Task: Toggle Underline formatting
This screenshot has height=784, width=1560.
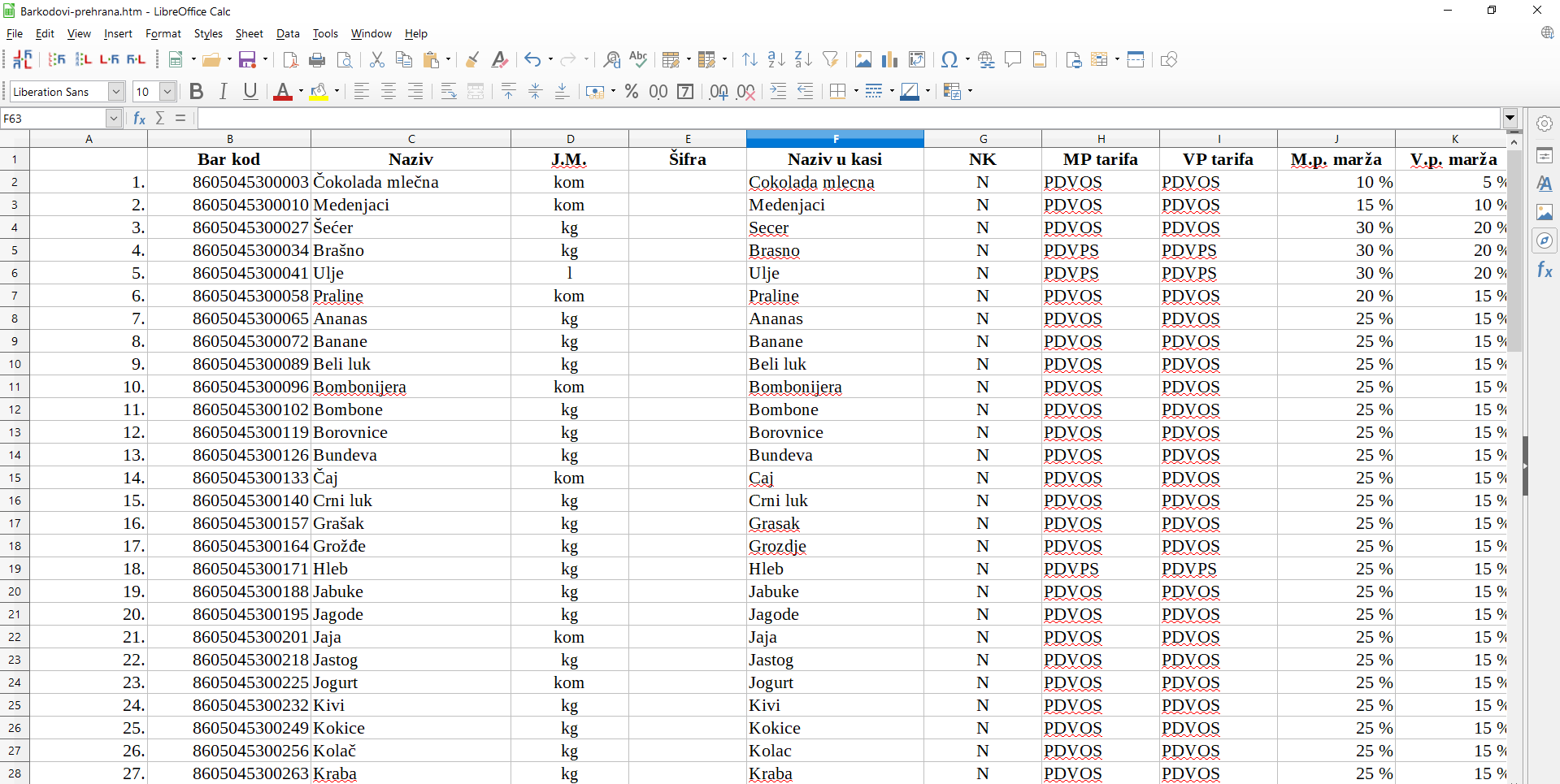Action: pos(250,91)
